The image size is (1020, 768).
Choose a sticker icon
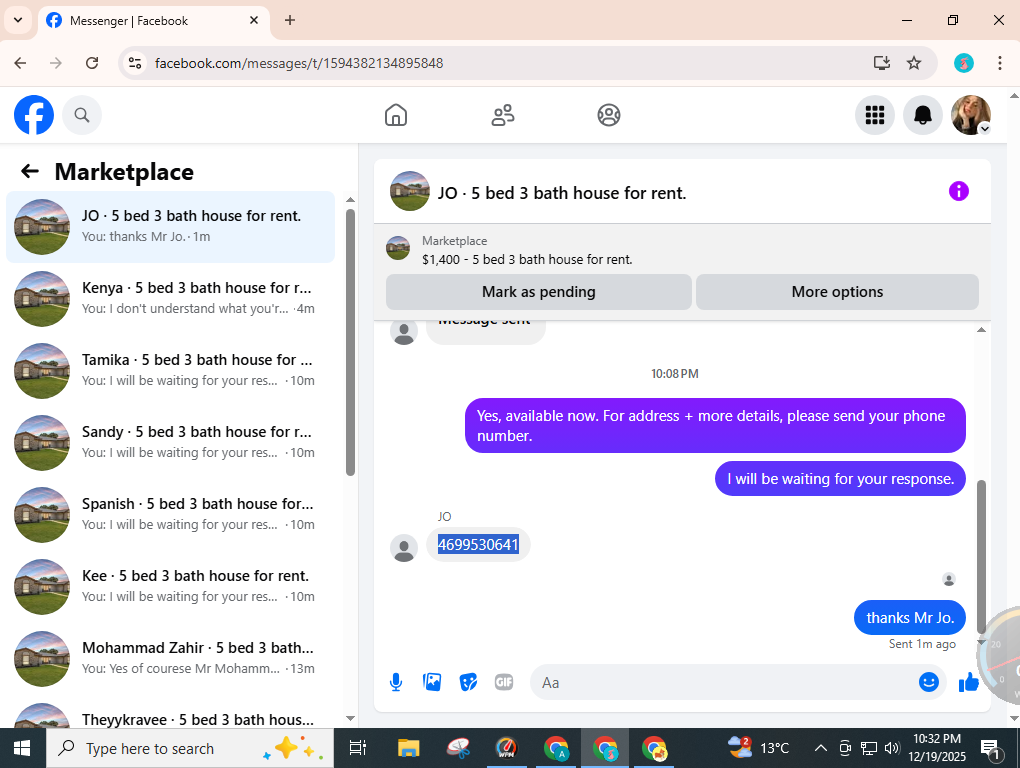pyautogui.click(x=468, y=682)
